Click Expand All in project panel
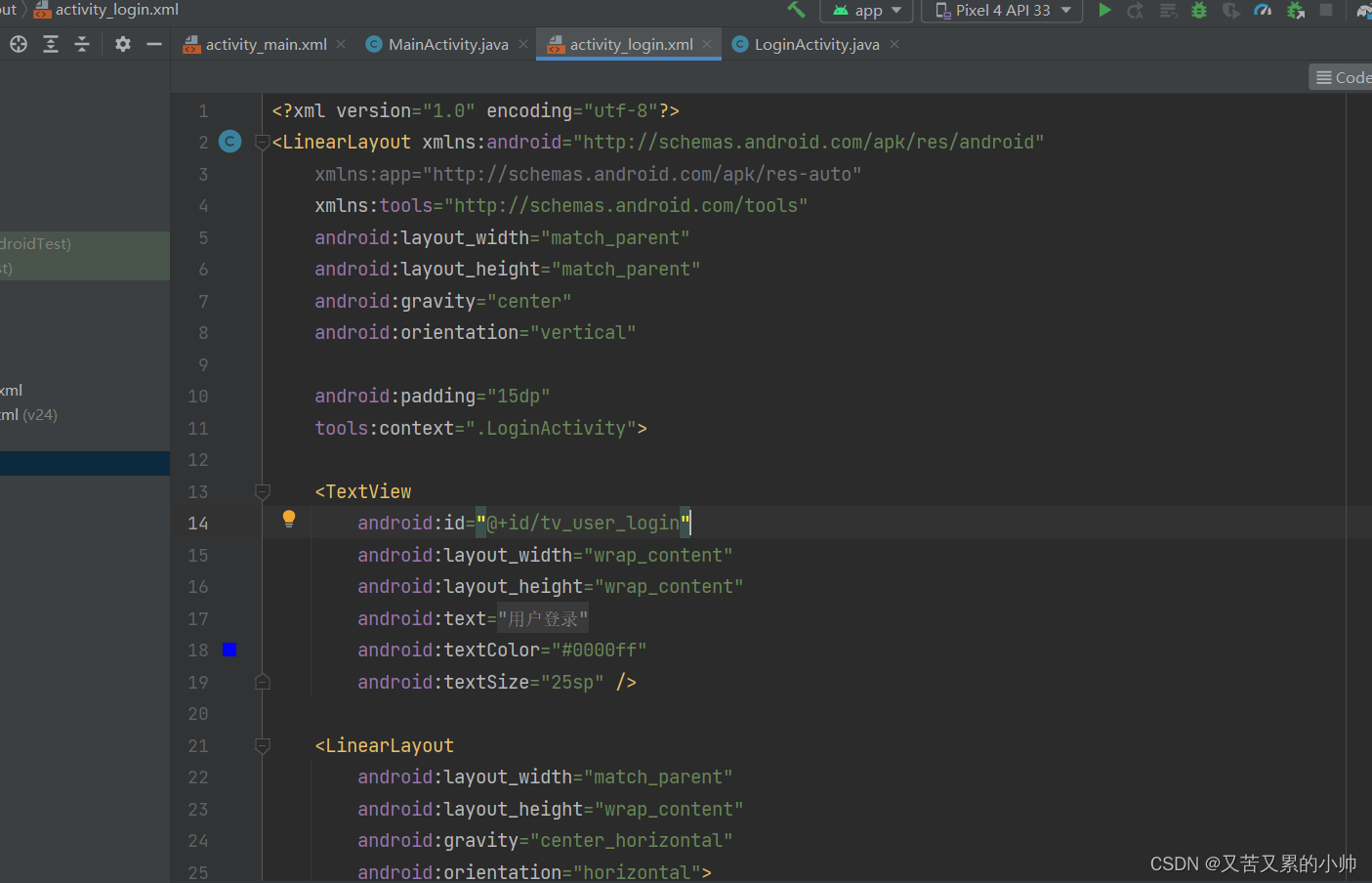This screenshot has height=883, width=1372. (51, 44)
